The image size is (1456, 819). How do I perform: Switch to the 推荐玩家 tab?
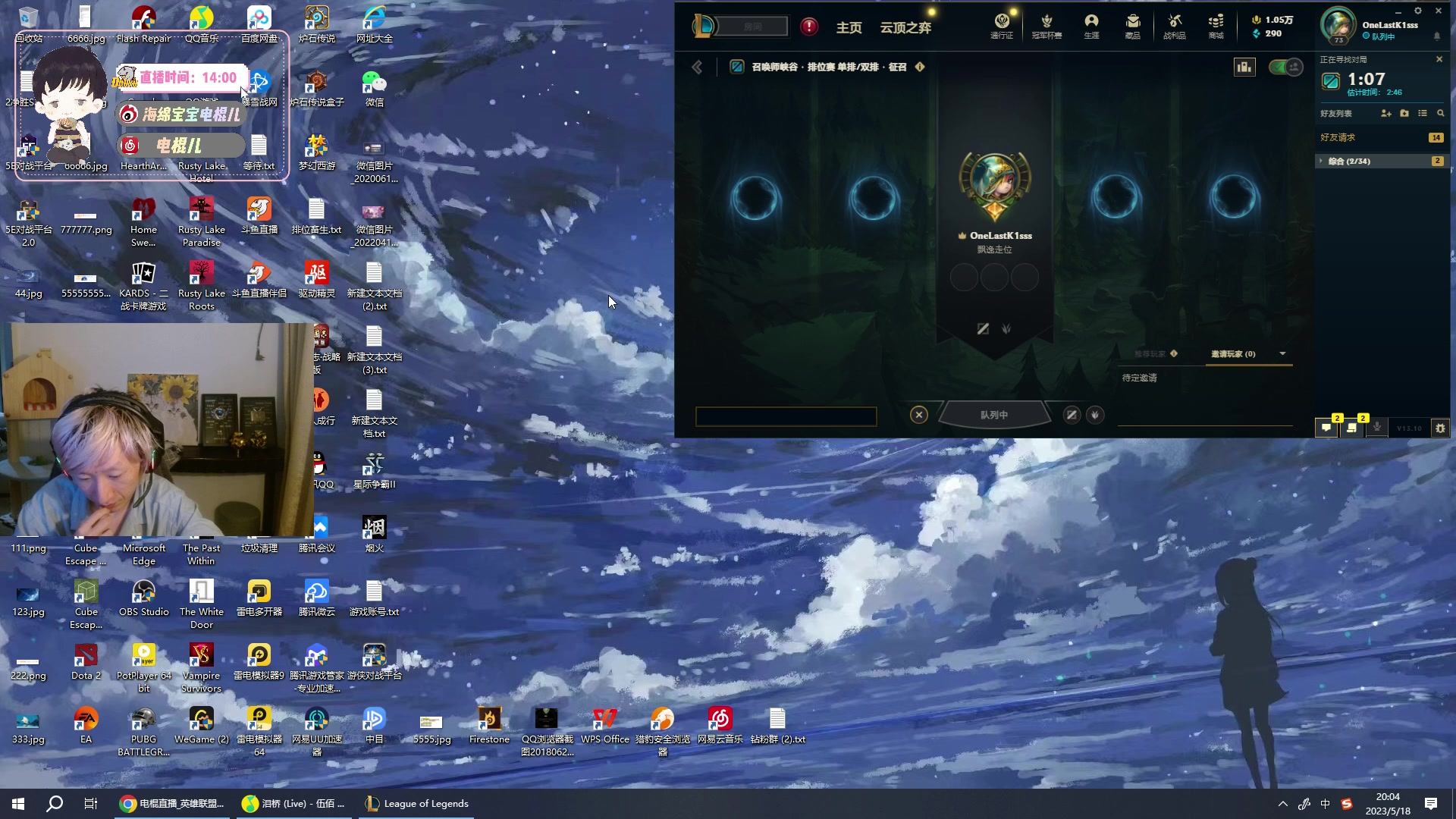[x=1150, y=354]
